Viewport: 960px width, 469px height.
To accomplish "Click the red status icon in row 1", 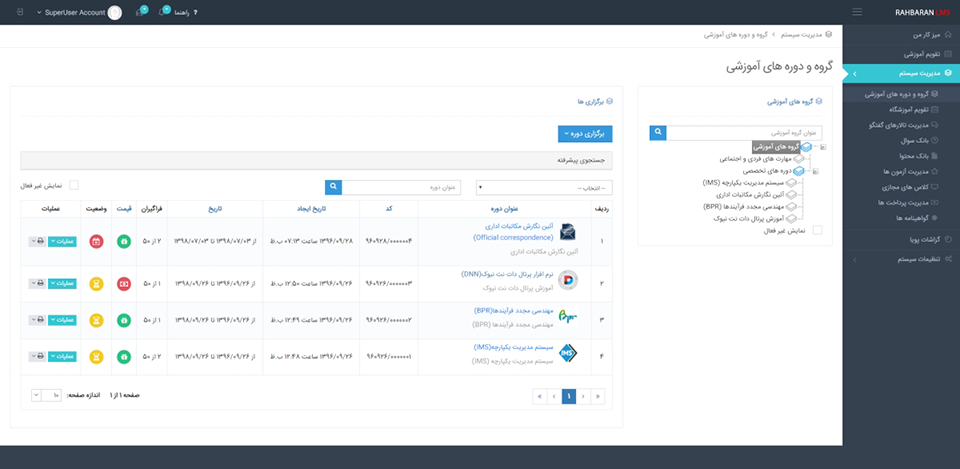I will 96,242.
